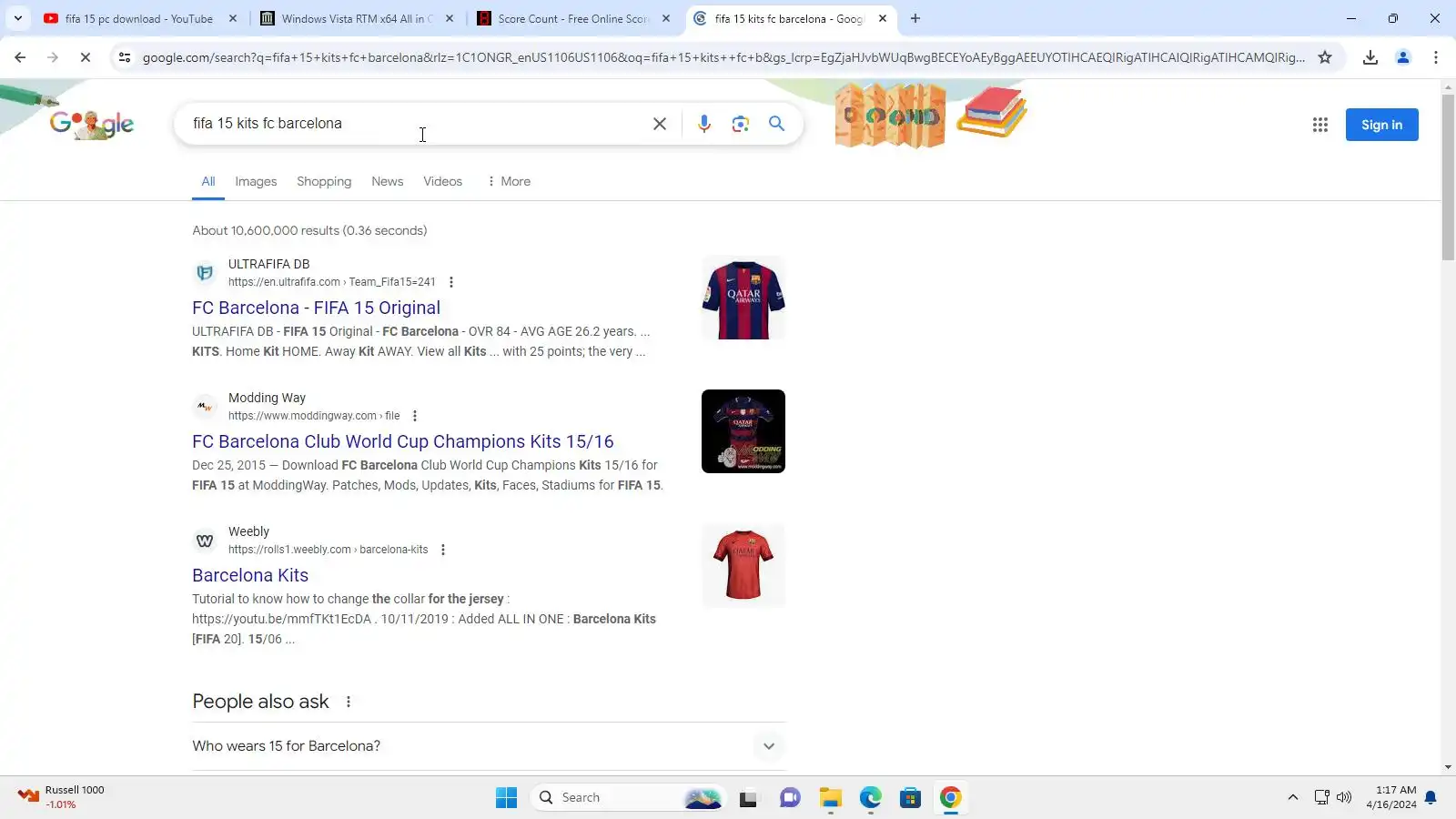The height and width of the screenshot is (819, 1456).
Task: Switch to Shopping results
Action: click(x=324, y=181)
